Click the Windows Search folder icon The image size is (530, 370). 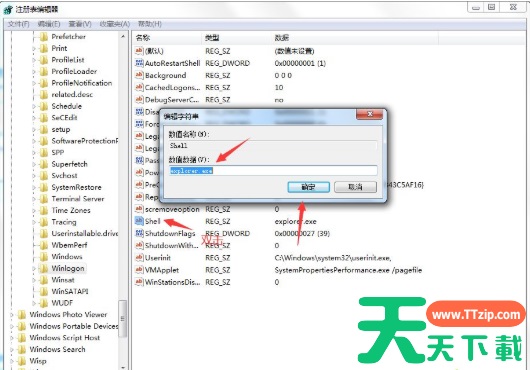pyautogui.click(x=22, y=349)
